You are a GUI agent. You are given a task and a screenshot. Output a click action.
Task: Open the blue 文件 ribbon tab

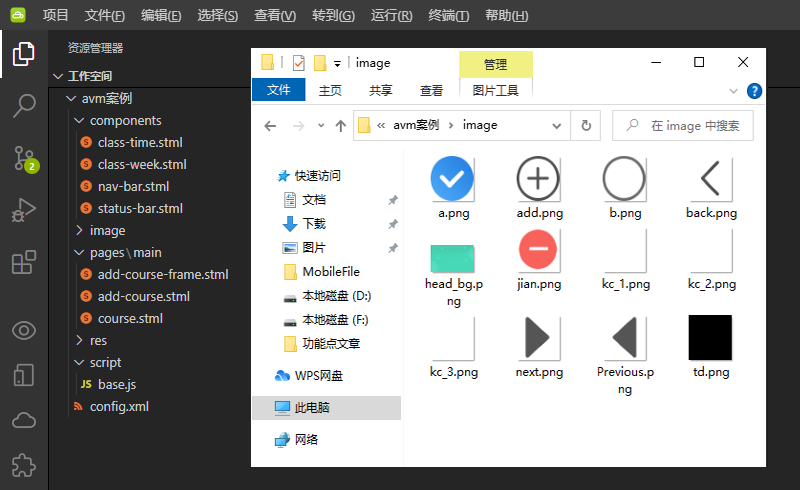point(279,90)
